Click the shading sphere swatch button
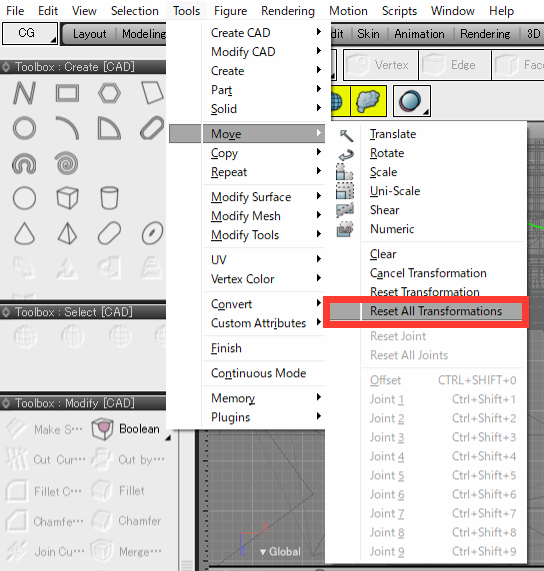 [411, 101]
